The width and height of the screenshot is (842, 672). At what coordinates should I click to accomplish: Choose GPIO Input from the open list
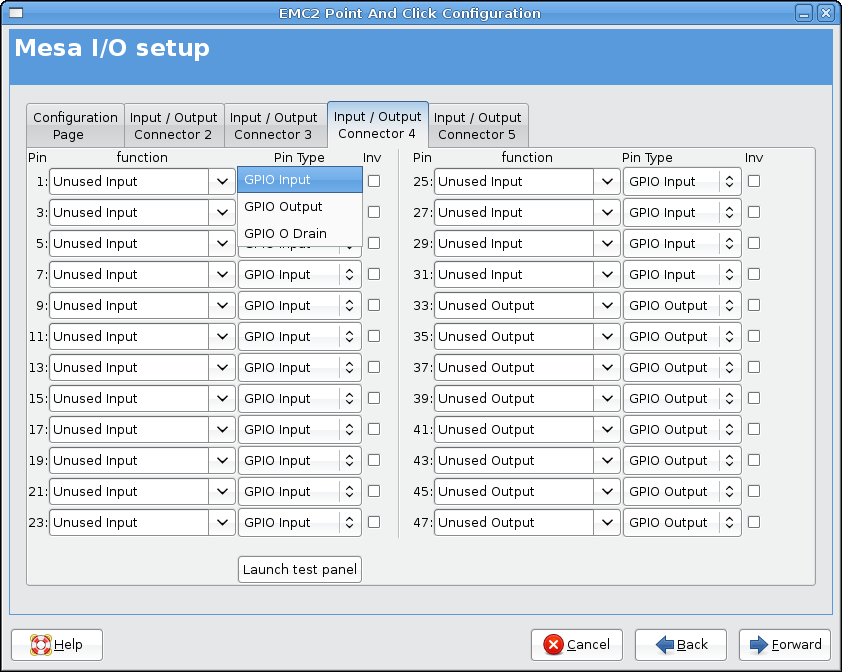click(300, 180)
